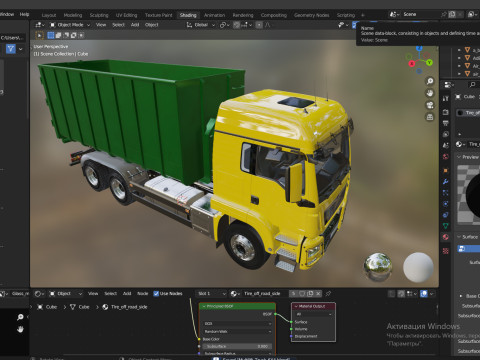
Task: Click the node editor pan hand icon
Action: click(20, 329)
